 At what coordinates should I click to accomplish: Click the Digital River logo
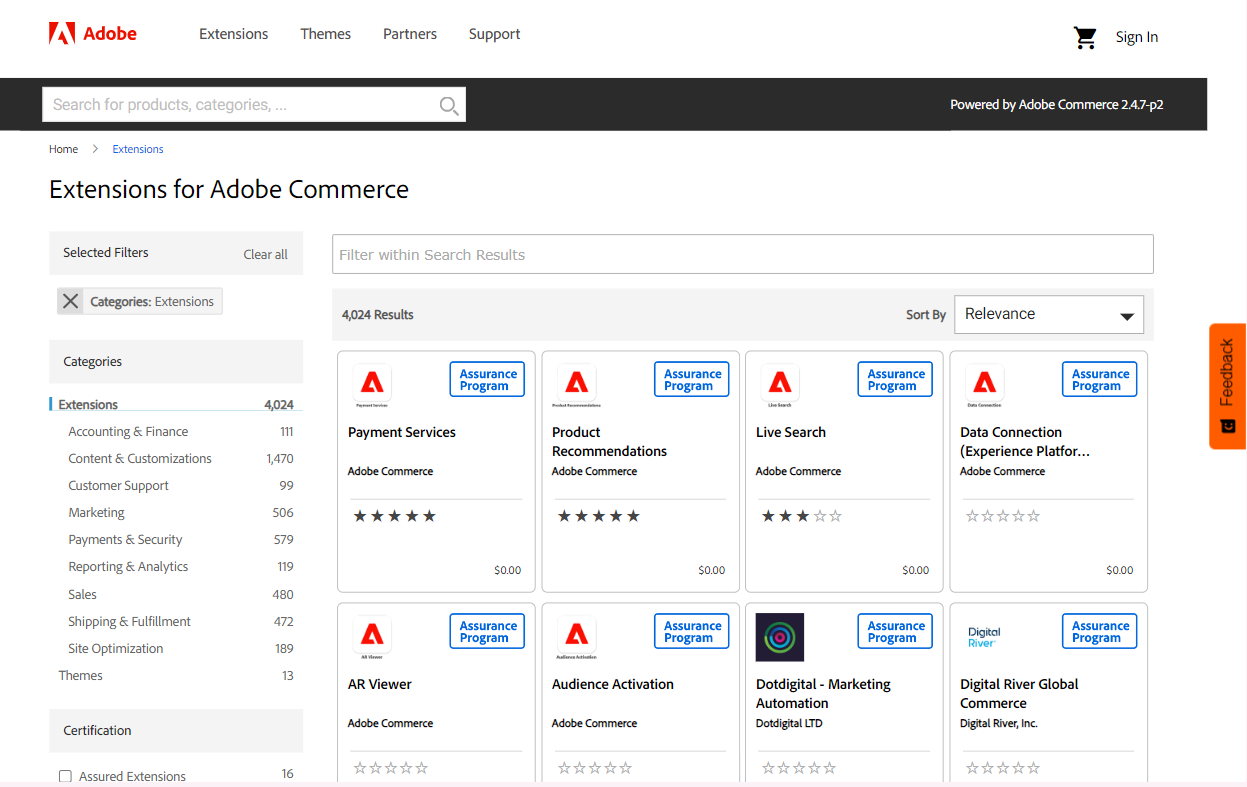[984, 637]
